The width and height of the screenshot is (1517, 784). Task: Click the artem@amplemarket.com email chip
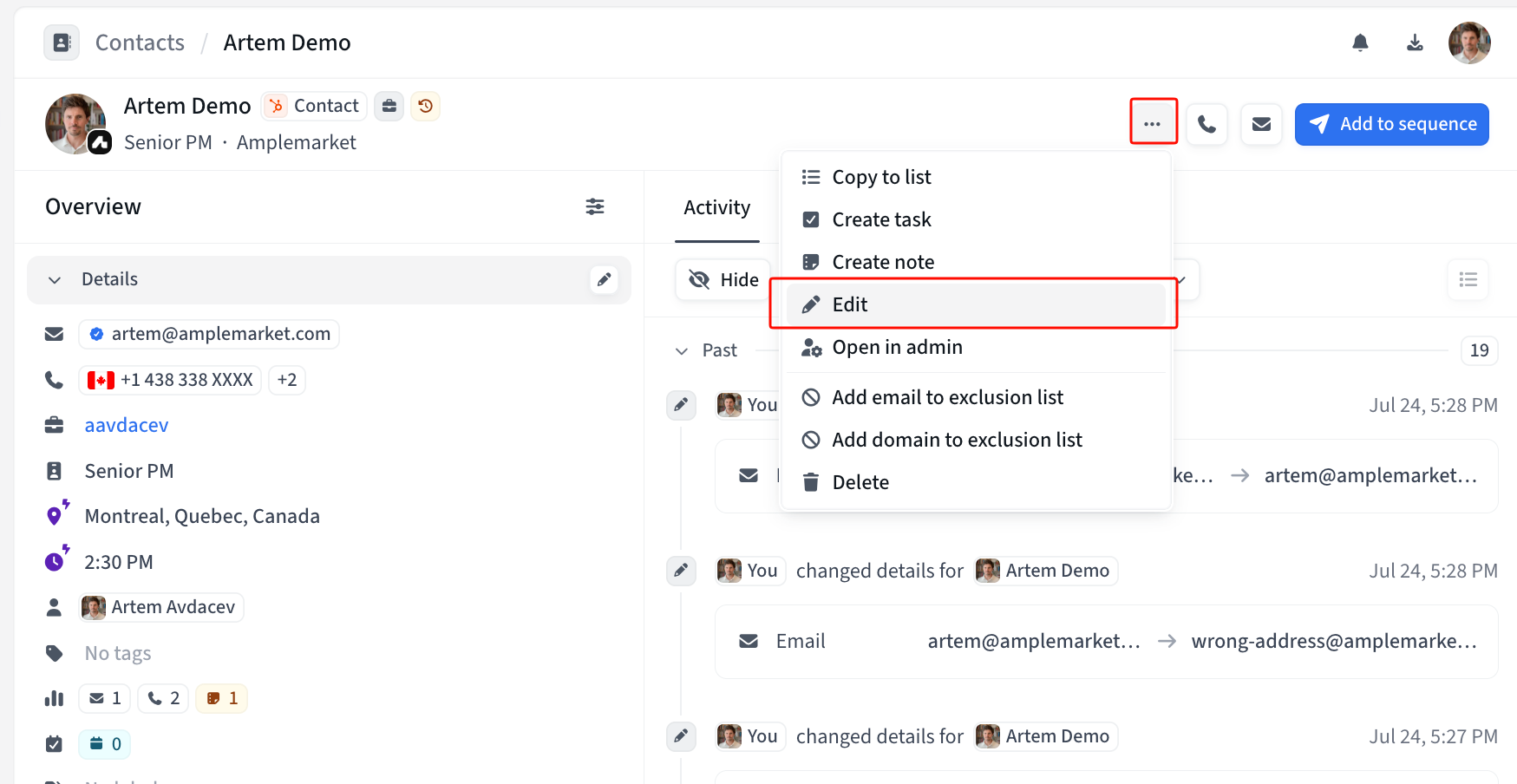209,334
